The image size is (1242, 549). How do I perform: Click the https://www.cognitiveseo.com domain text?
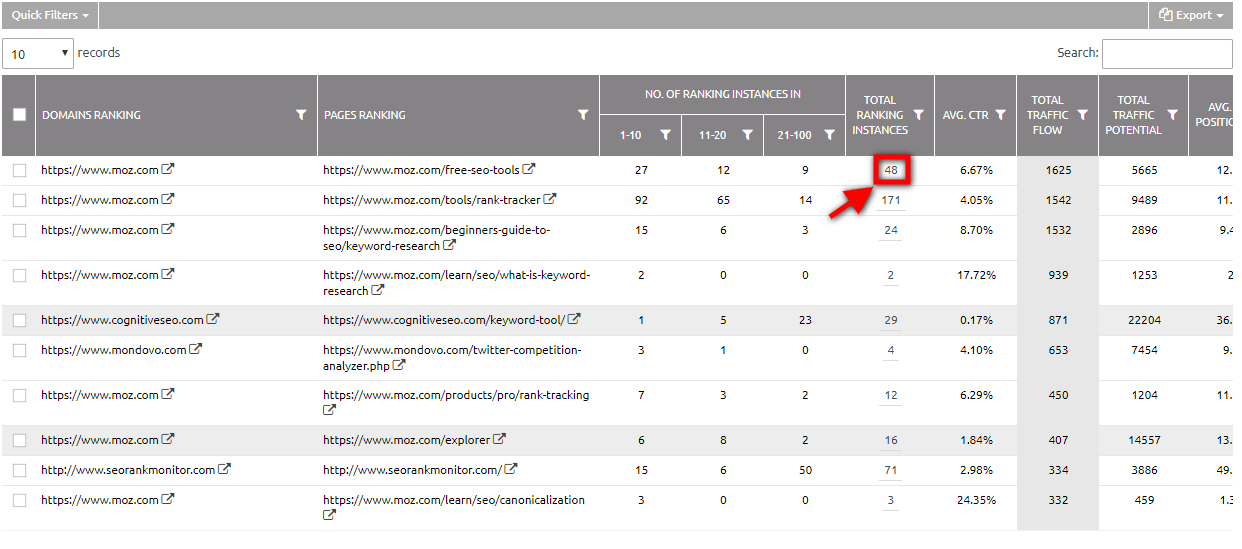tap(122, 320)
